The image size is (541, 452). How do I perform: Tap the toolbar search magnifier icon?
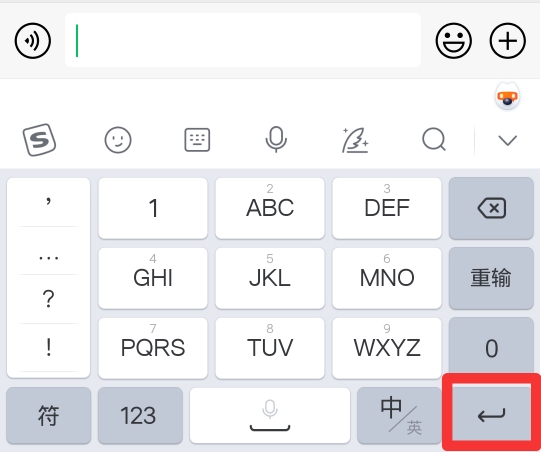[434, 139]
